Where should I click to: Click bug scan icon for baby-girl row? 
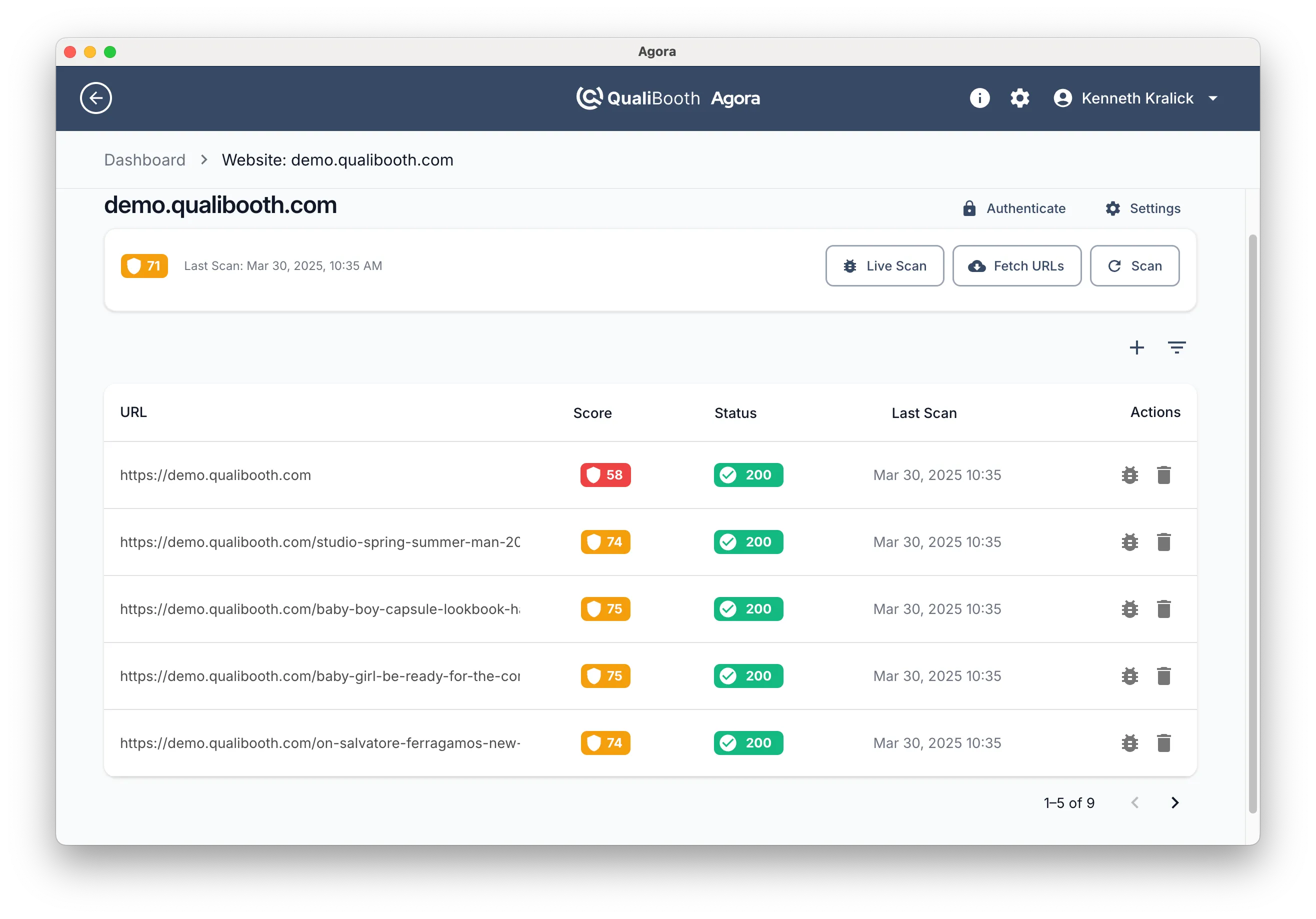tap(1129, 676)
